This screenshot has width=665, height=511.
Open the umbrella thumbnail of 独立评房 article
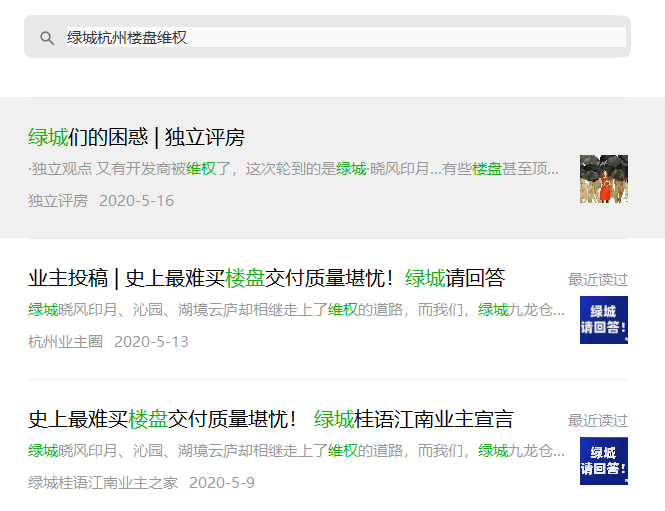(x=604, y=179)
